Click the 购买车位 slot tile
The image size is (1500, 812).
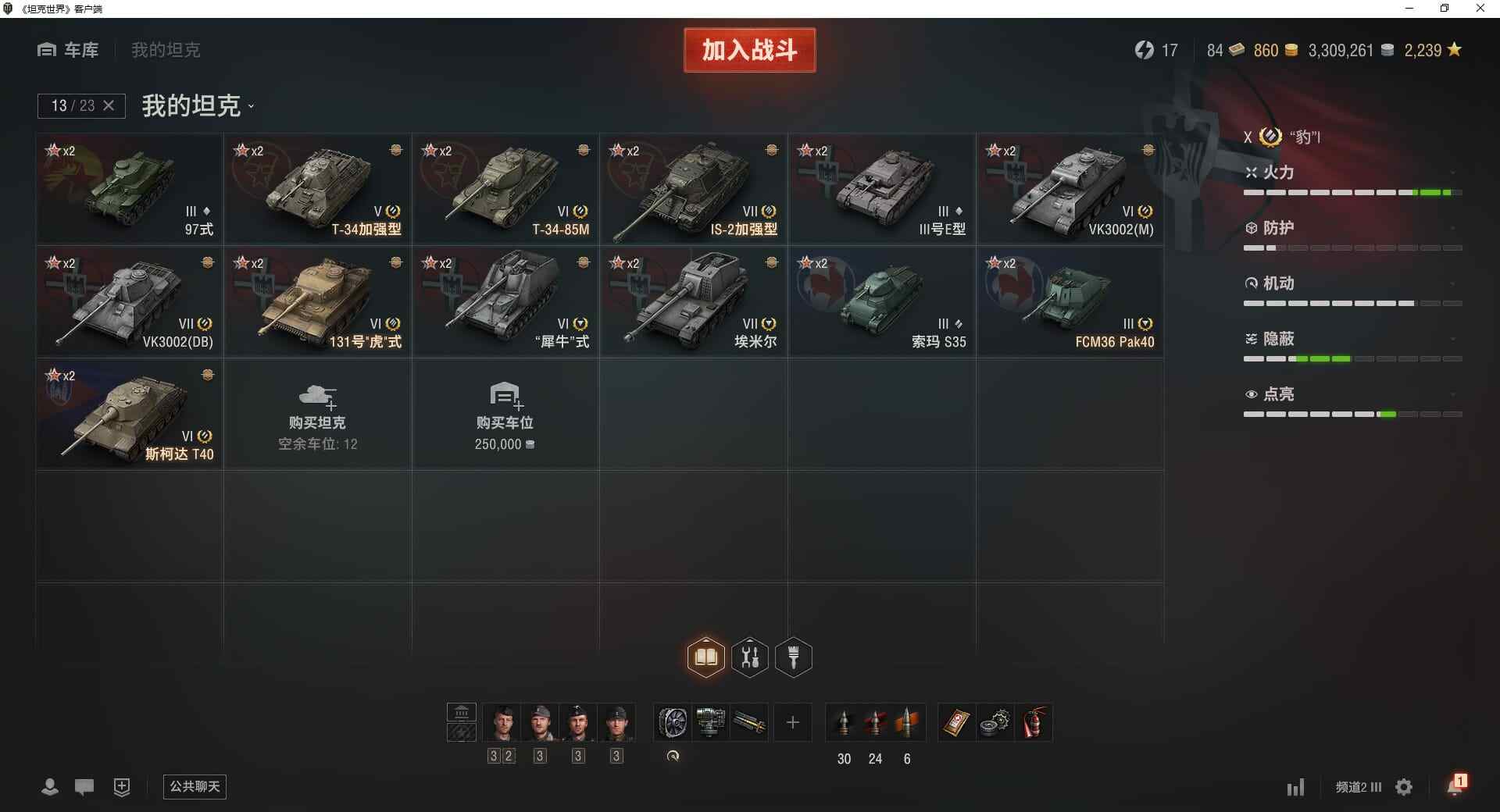tap(505, 414)
